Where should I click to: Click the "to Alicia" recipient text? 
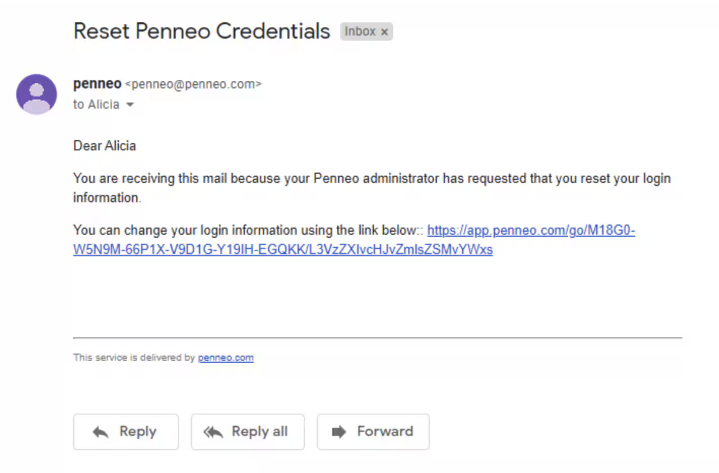click(96, 104)
